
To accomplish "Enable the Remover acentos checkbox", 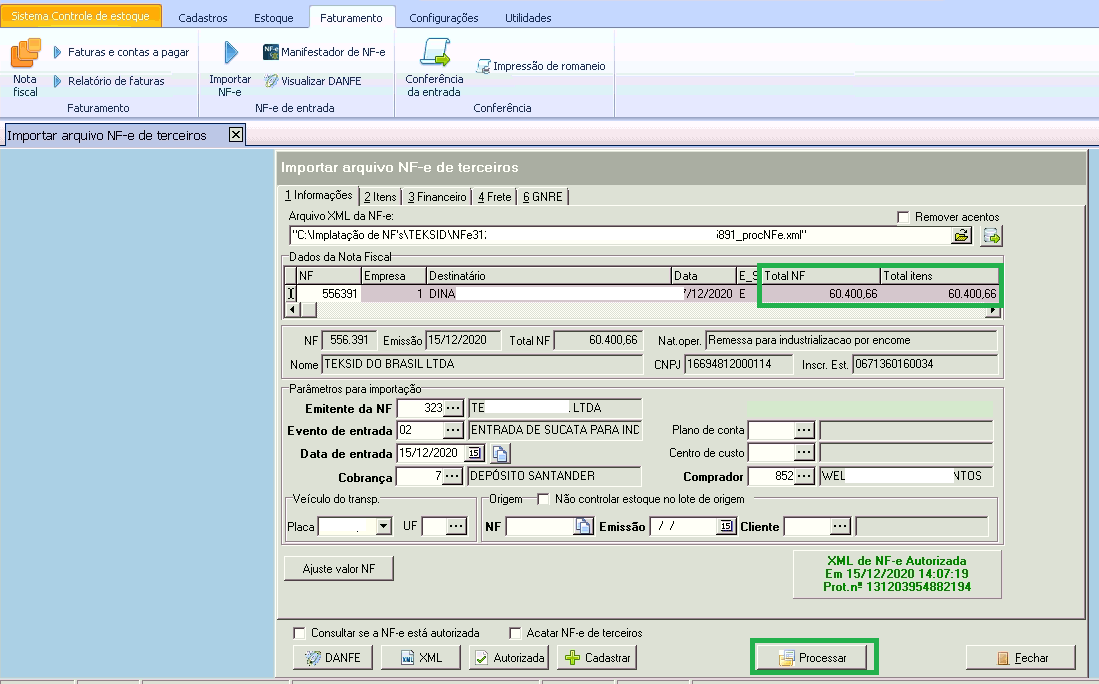I will pyautogui.click(x=904, y=217).
